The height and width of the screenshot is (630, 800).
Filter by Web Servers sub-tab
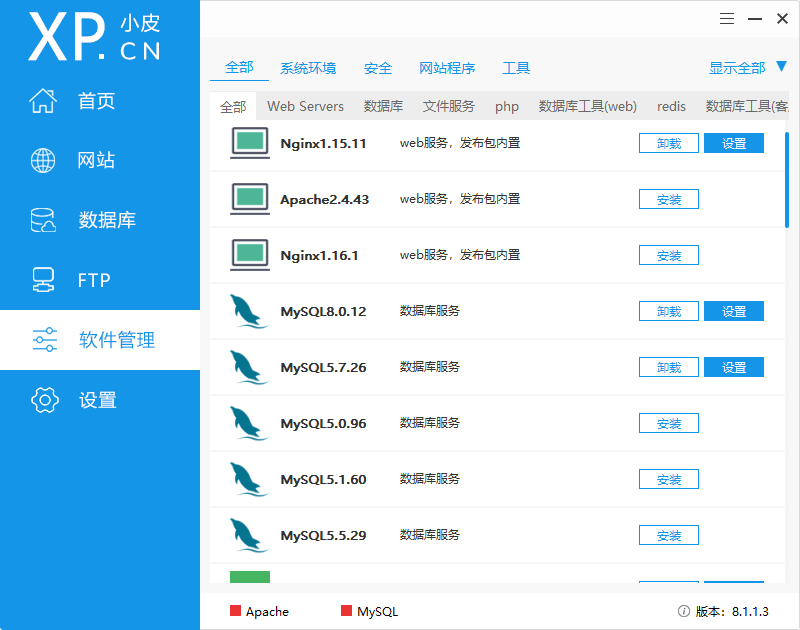(x=305, y=106)
